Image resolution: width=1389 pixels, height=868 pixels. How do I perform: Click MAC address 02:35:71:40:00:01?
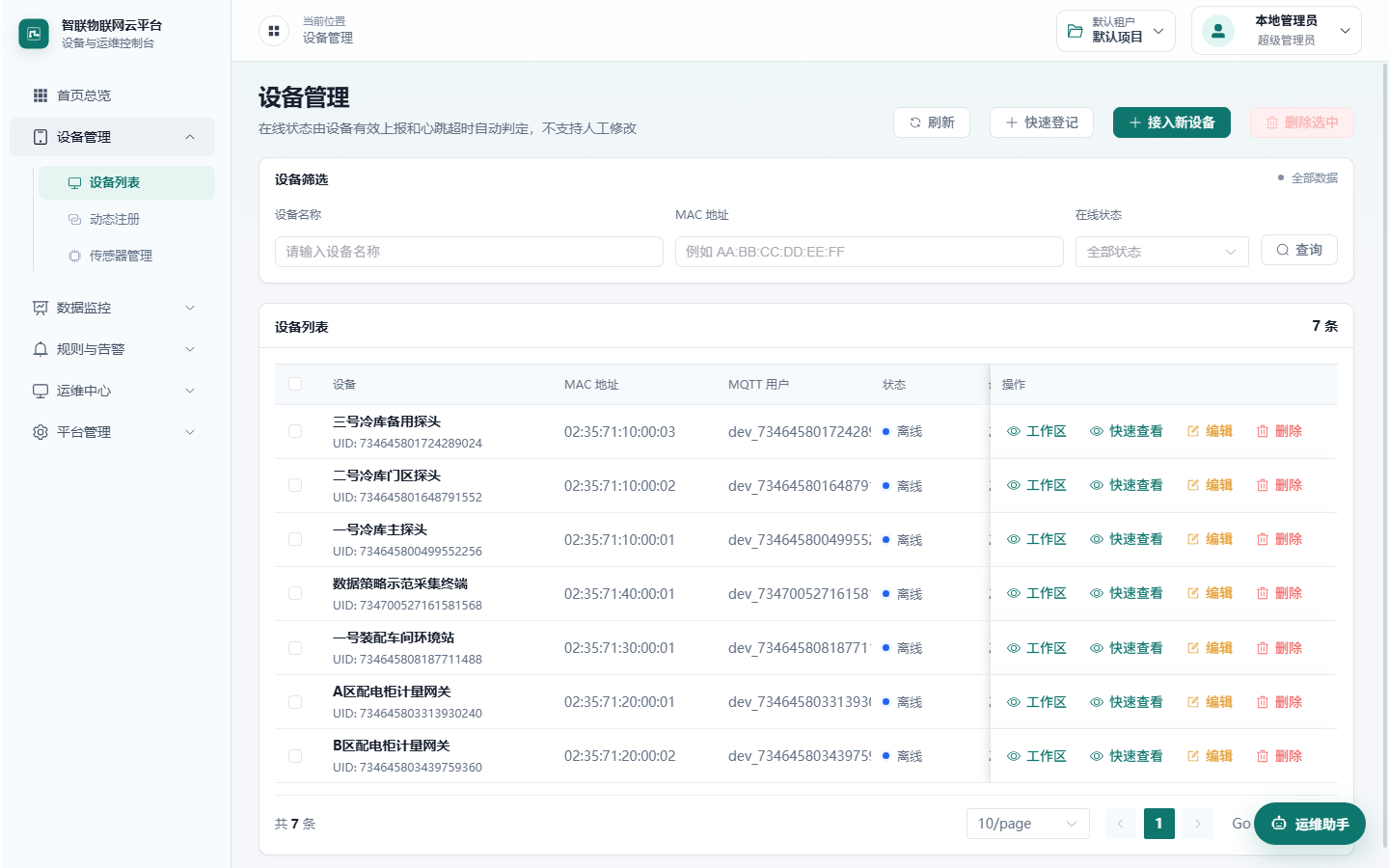tap(619, 594)
